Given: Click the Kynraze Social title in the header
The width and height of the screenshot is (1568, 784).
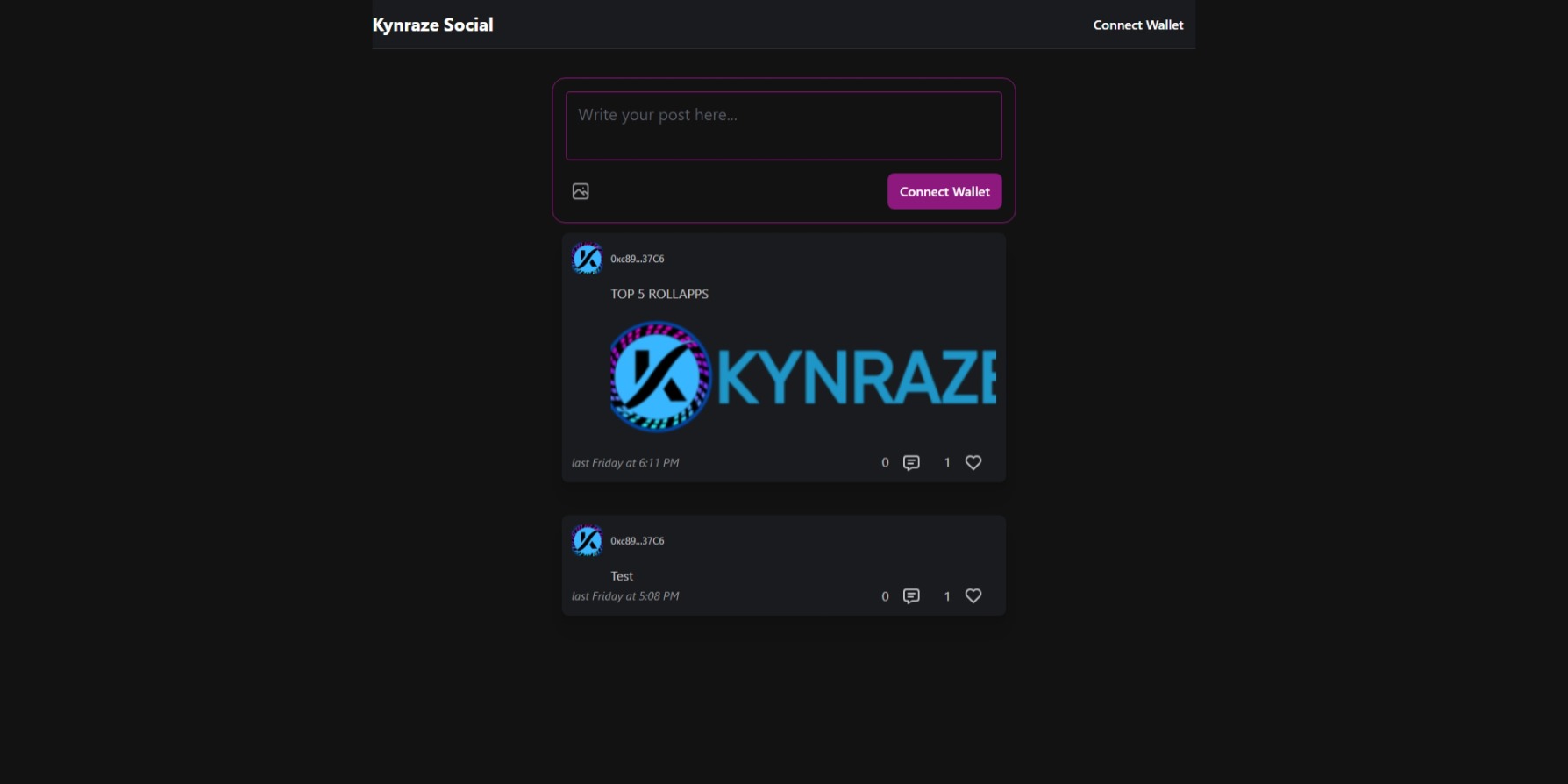Looking at the screenshot, I should pyautogui.click(x=432, y=25).
